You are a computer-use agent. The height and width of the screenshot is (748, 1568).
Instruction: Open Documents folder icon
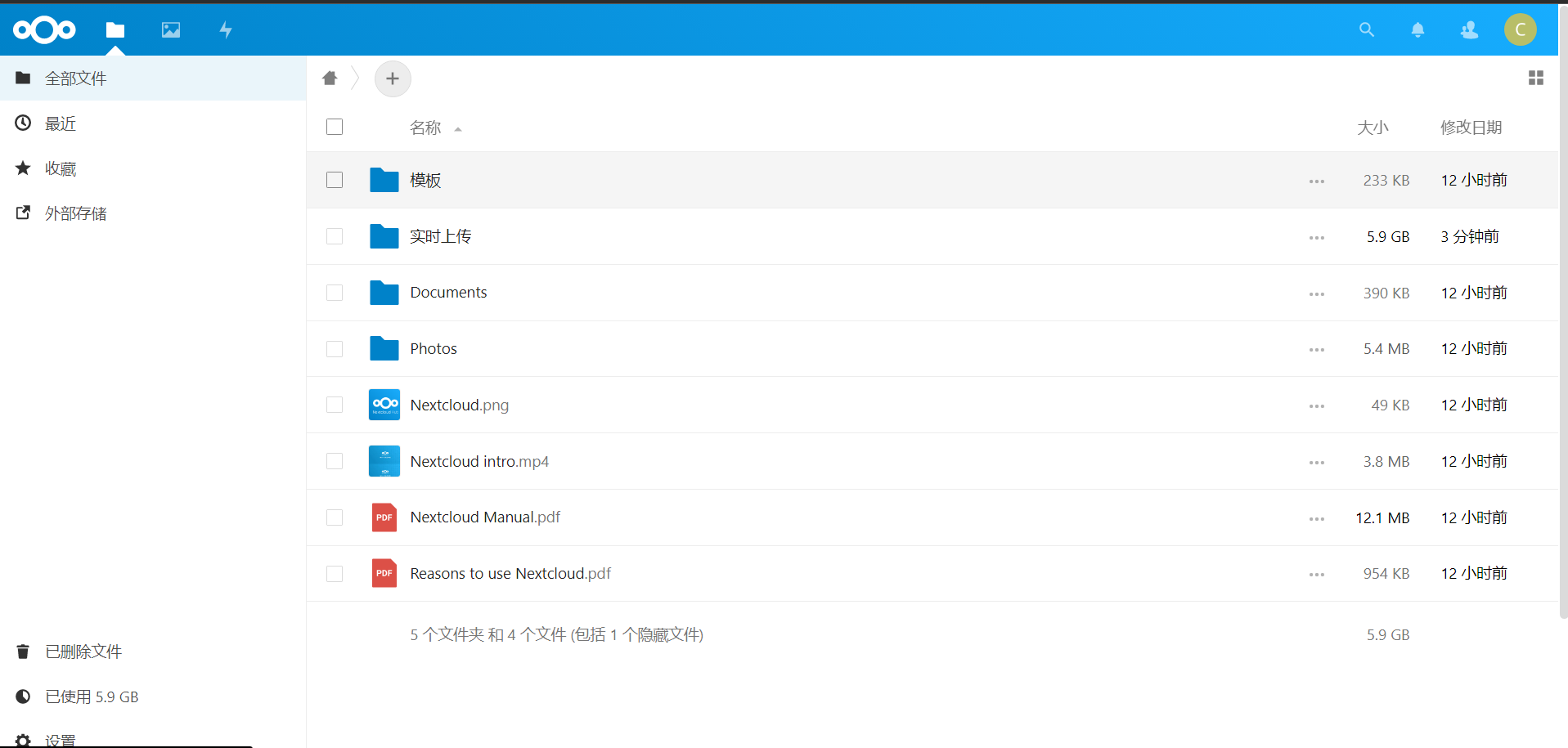coord(384,293)
